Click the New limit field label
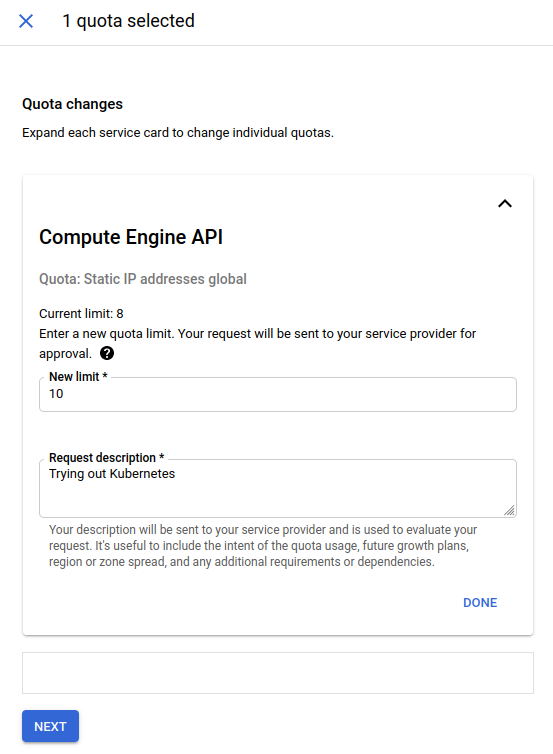The height and width of the screenshot is (754, 553). tap(78, 377)
